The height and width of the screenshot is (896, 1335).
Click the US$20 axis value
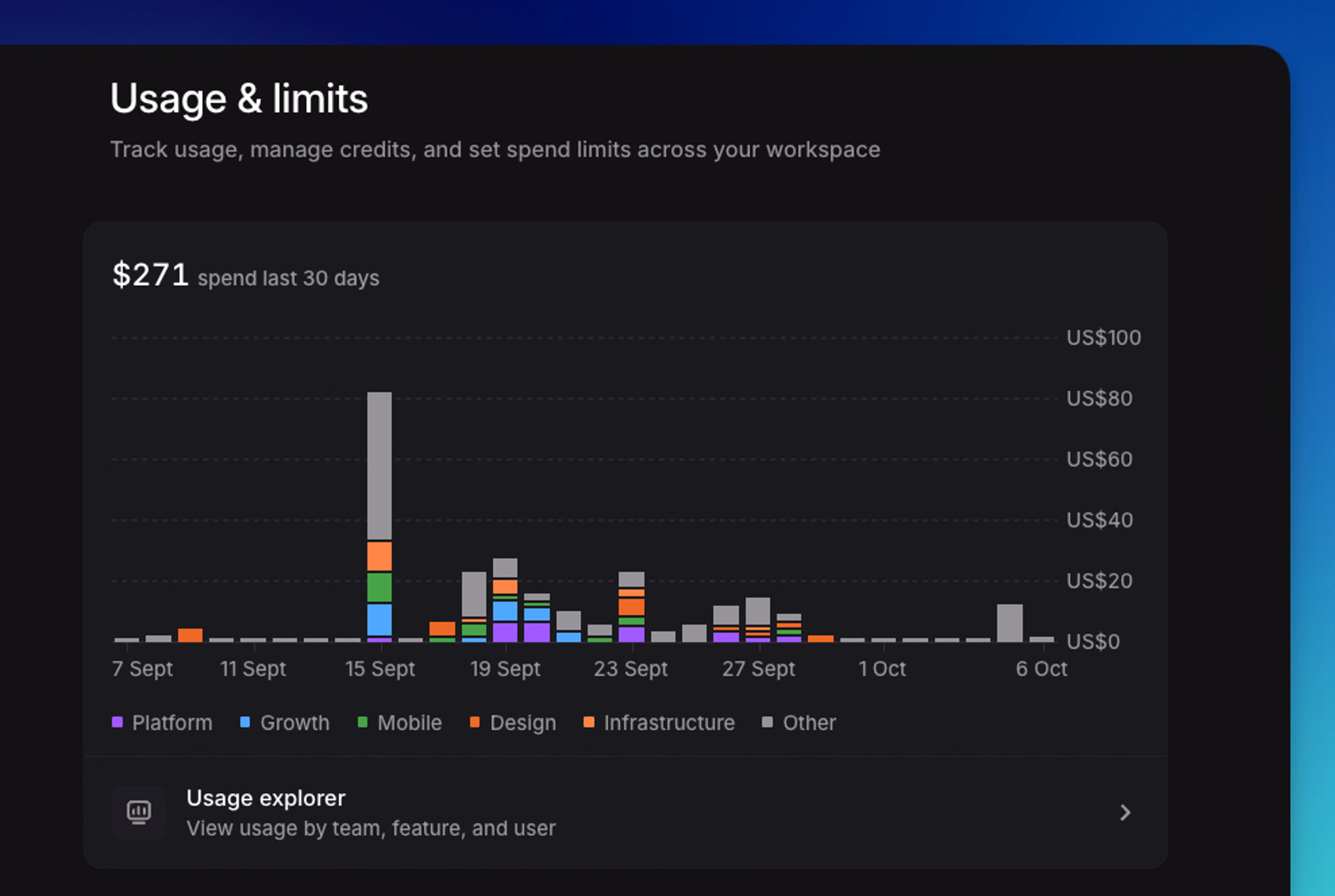[1100, 581]
